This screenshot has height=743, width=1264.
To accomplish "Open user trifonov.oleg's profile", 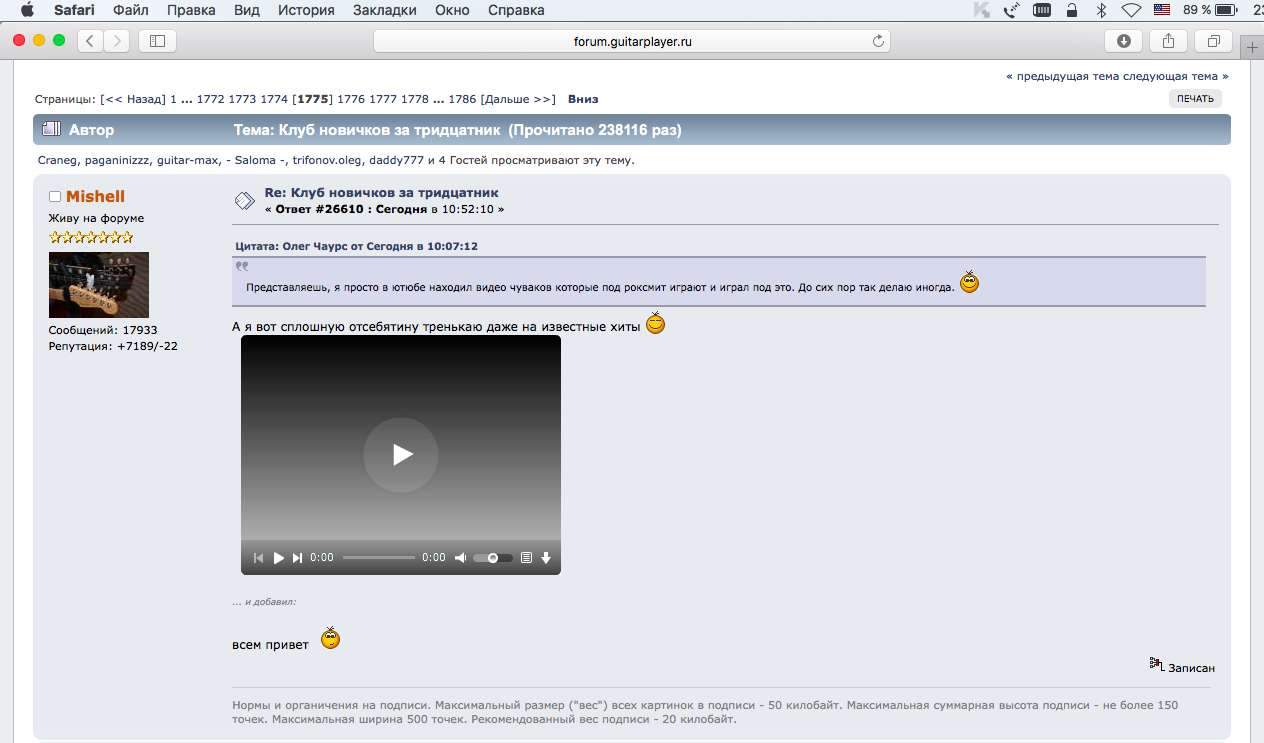I will coord(327,160).
